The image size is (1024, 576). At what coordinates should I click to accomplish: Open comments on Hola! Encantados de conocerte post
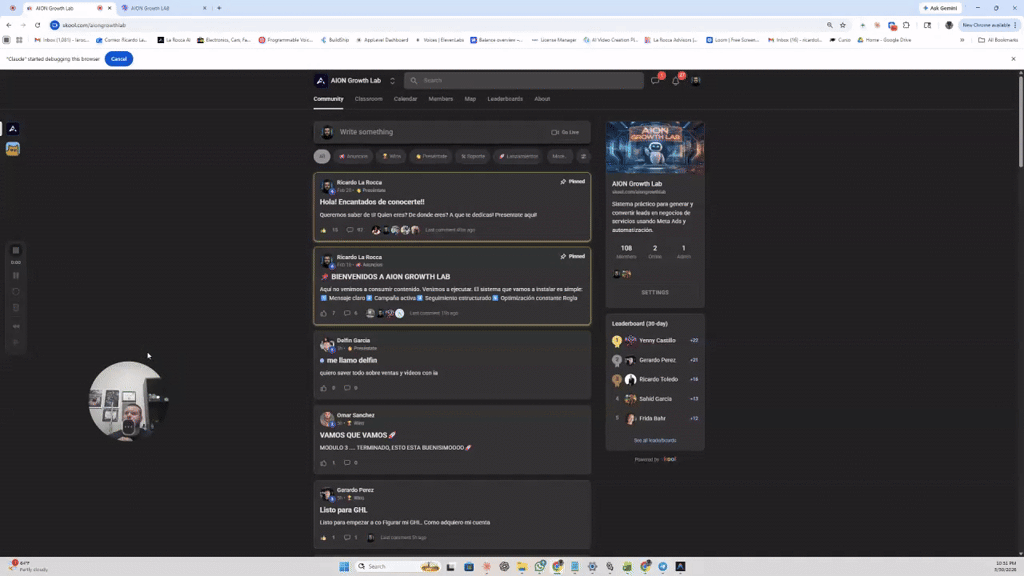click(x=350, y=230)
